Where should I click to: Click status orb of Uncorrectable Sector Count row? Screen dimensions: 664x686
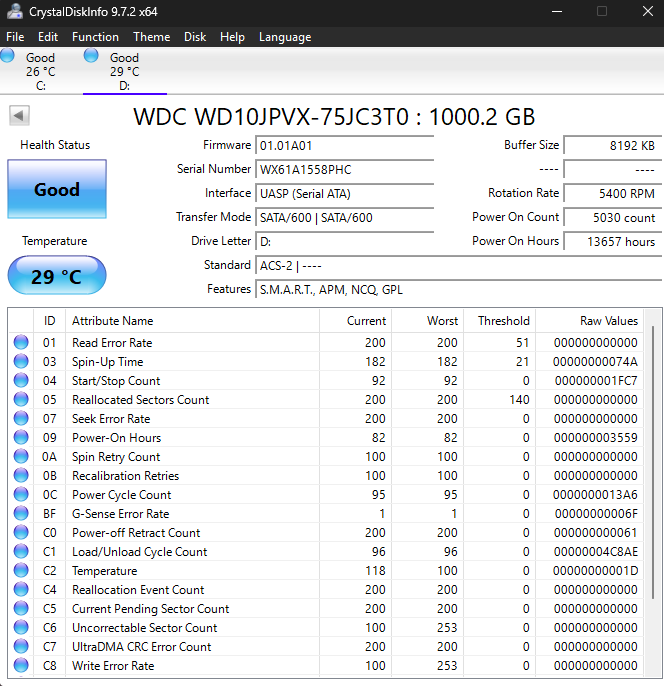[x=21, y=627]
